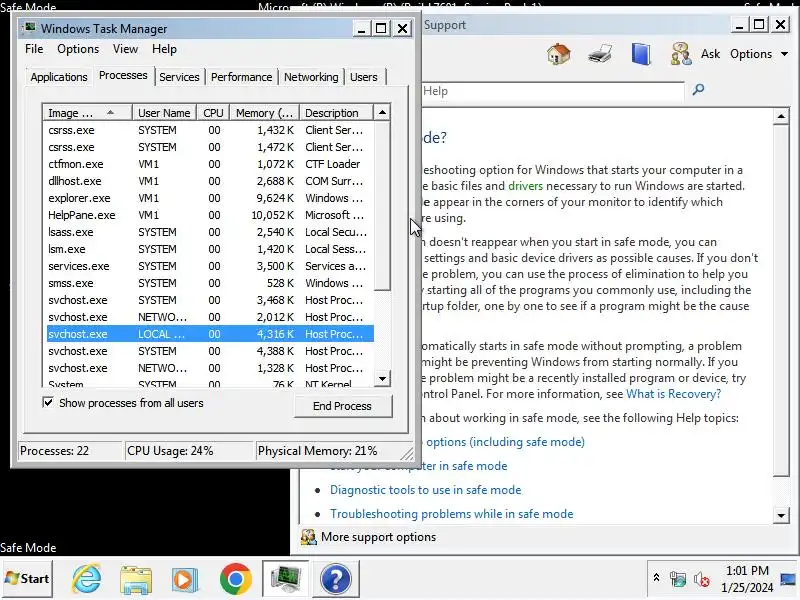800x600 pixels.
Task: Switch to Services tab
Action: click(x=179, y=77)
